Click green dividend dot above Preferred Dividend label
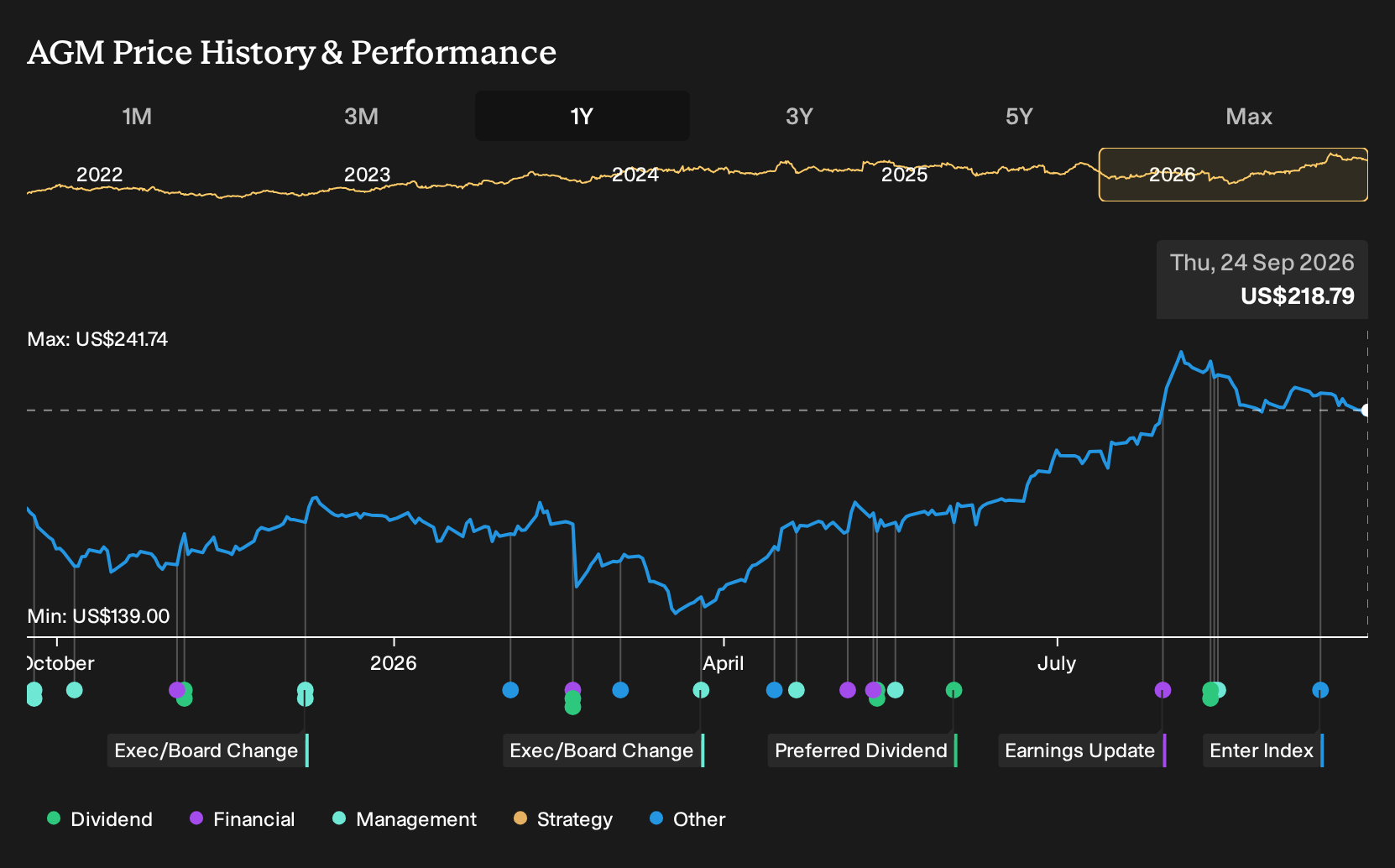 [x=954, y=690]
